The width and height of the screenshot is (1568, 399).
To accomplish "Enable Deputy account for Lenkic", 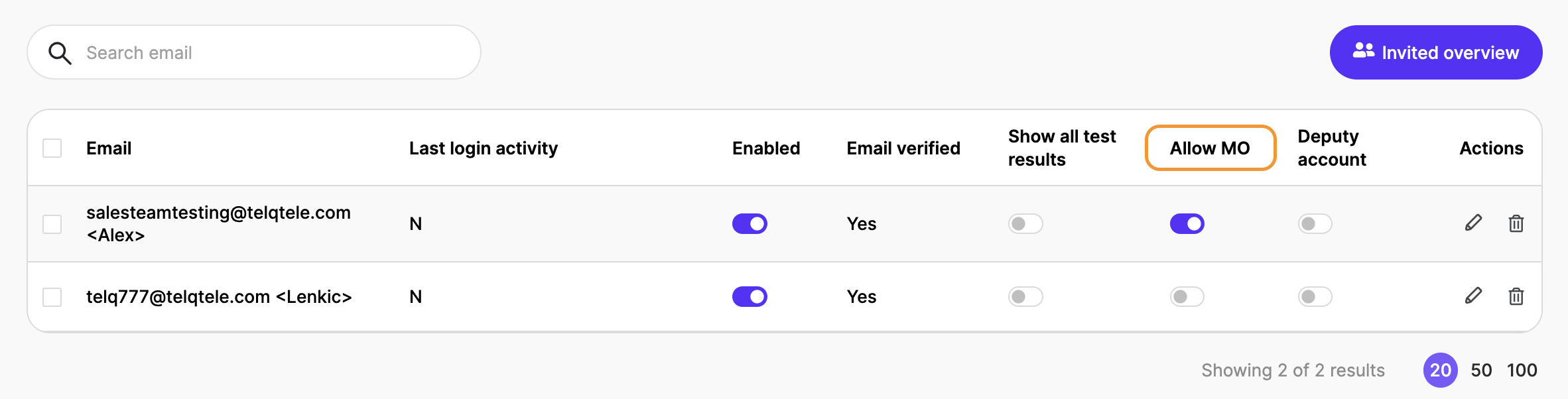I will coord(1315,297).
